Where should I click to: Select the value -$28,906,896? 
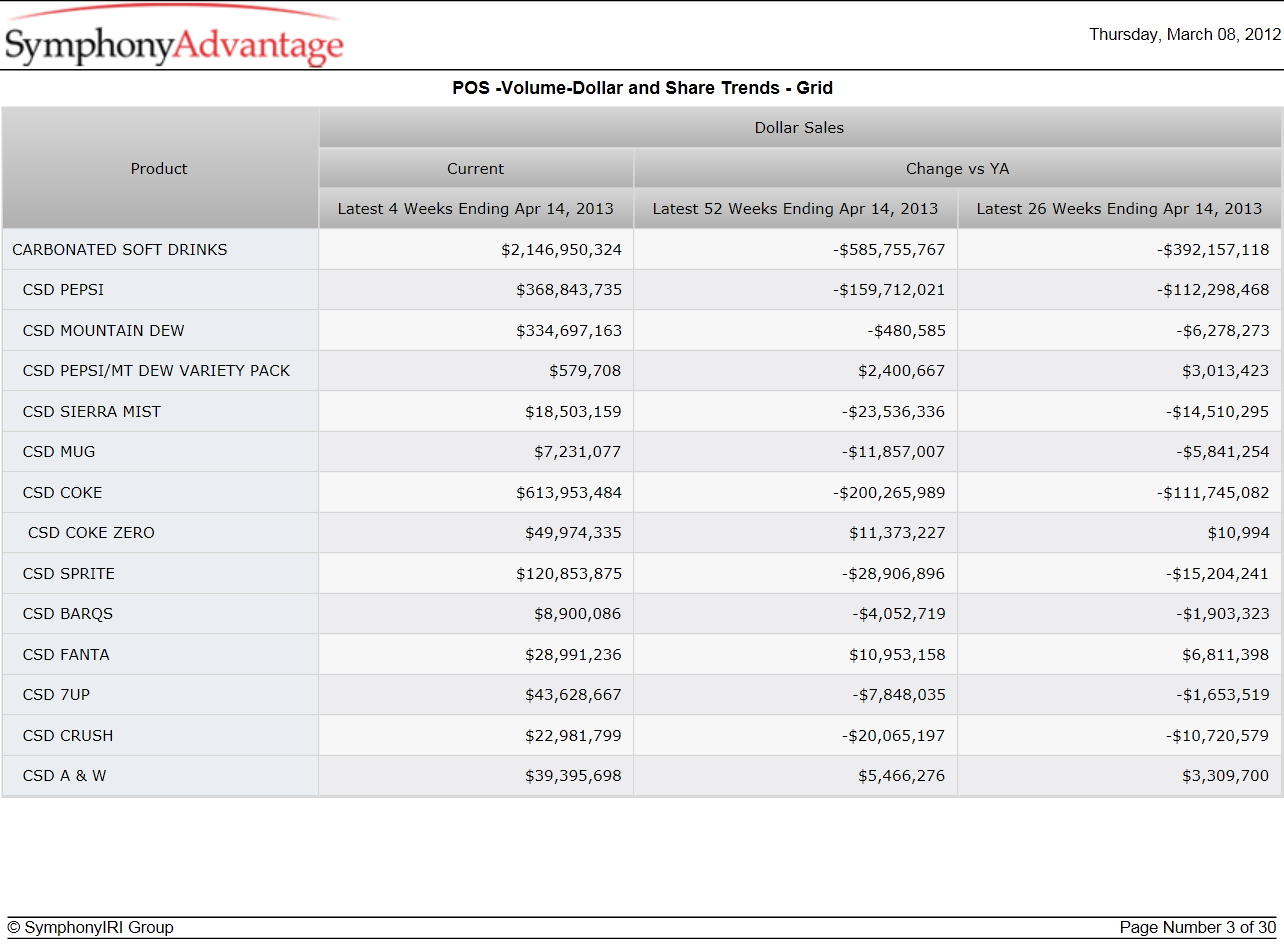893,574
